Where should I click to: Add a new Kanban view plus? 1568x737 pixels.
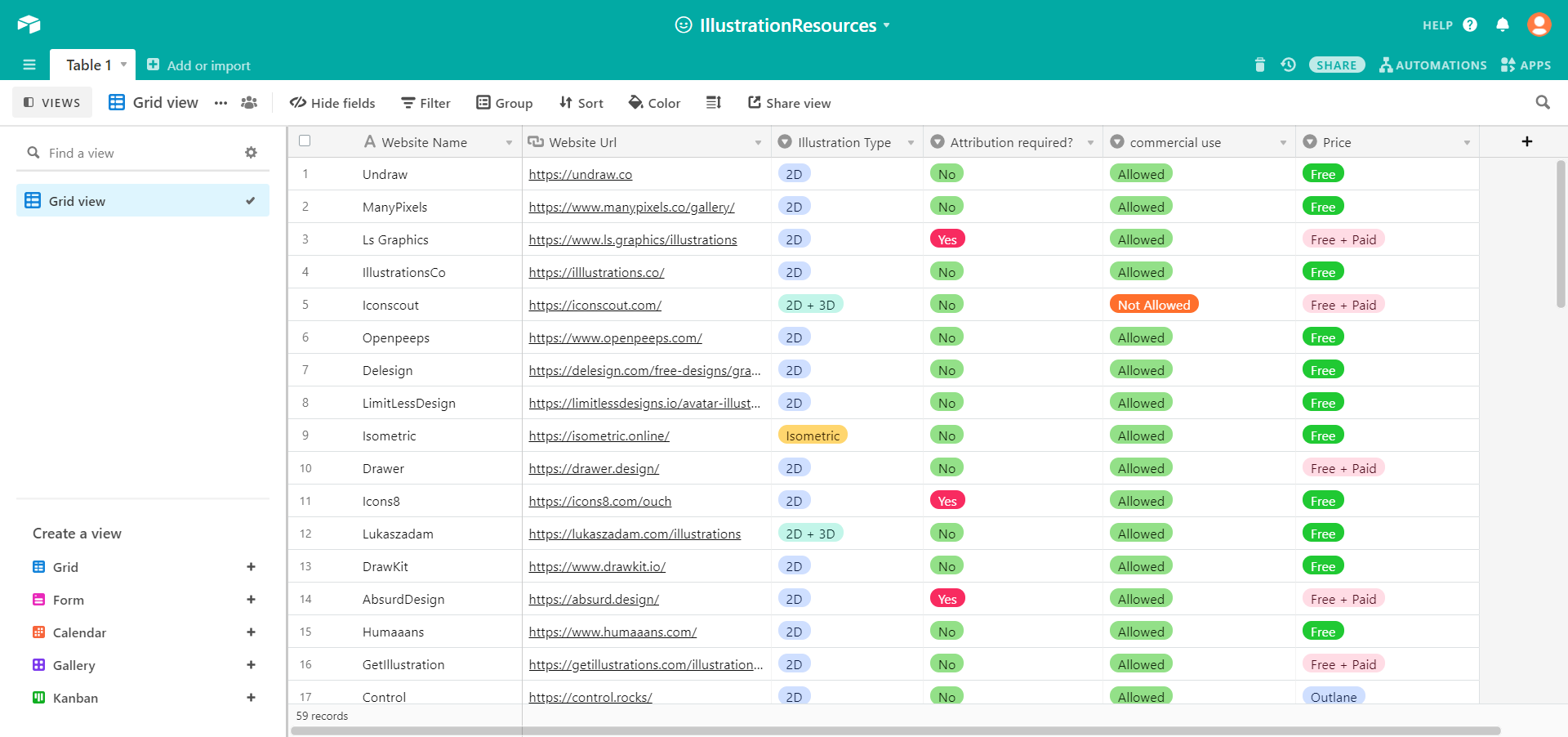[x=251, y=697]
